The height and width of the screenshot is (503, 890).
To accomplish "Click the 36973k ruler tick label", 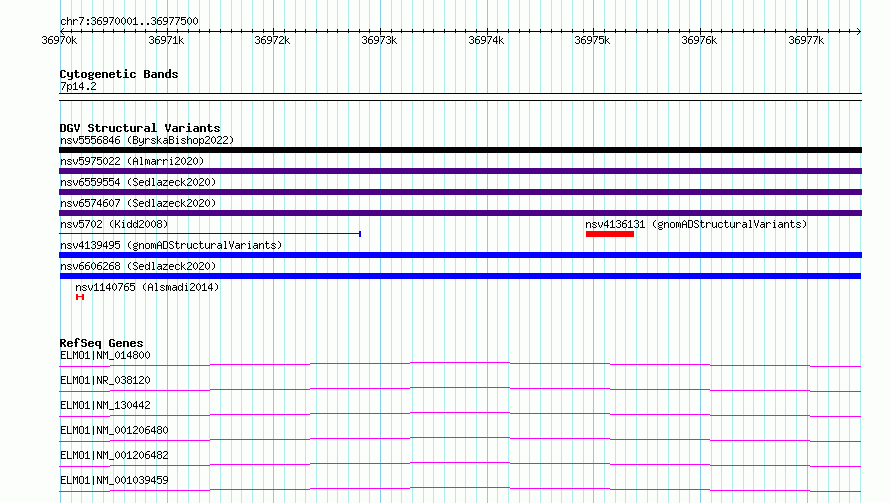I will (379, 40).
